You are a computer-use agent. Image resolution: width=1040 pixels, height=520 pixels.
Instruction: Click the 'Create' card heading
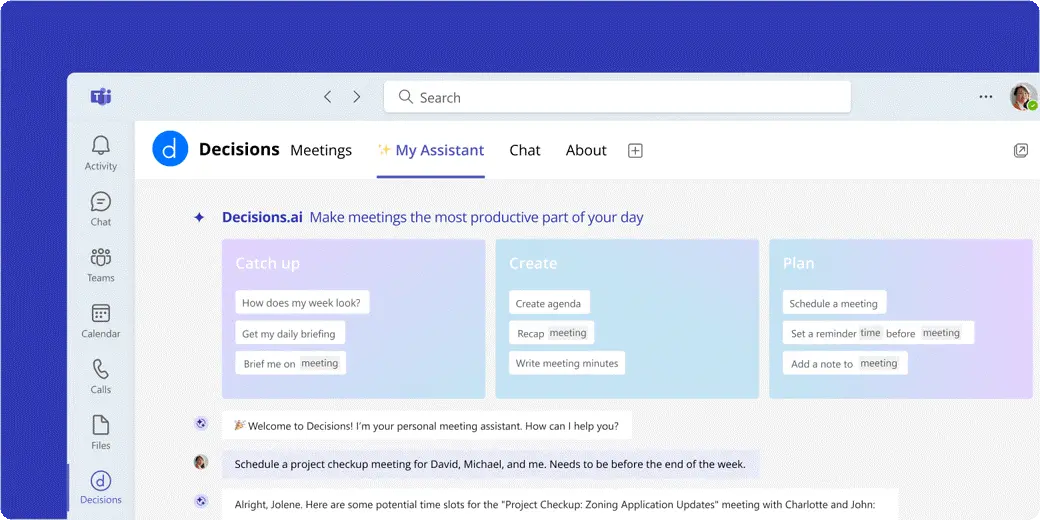533,263
